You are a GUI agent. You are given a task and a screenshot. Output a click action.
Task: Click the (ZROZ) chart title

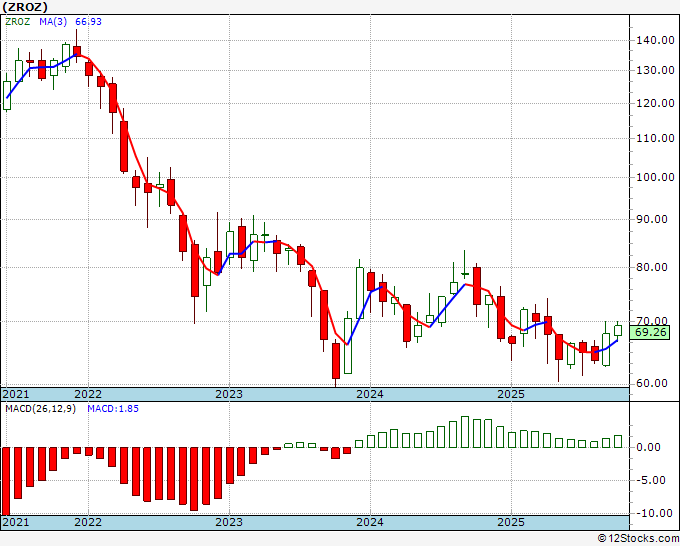click(x=25, y=7)
